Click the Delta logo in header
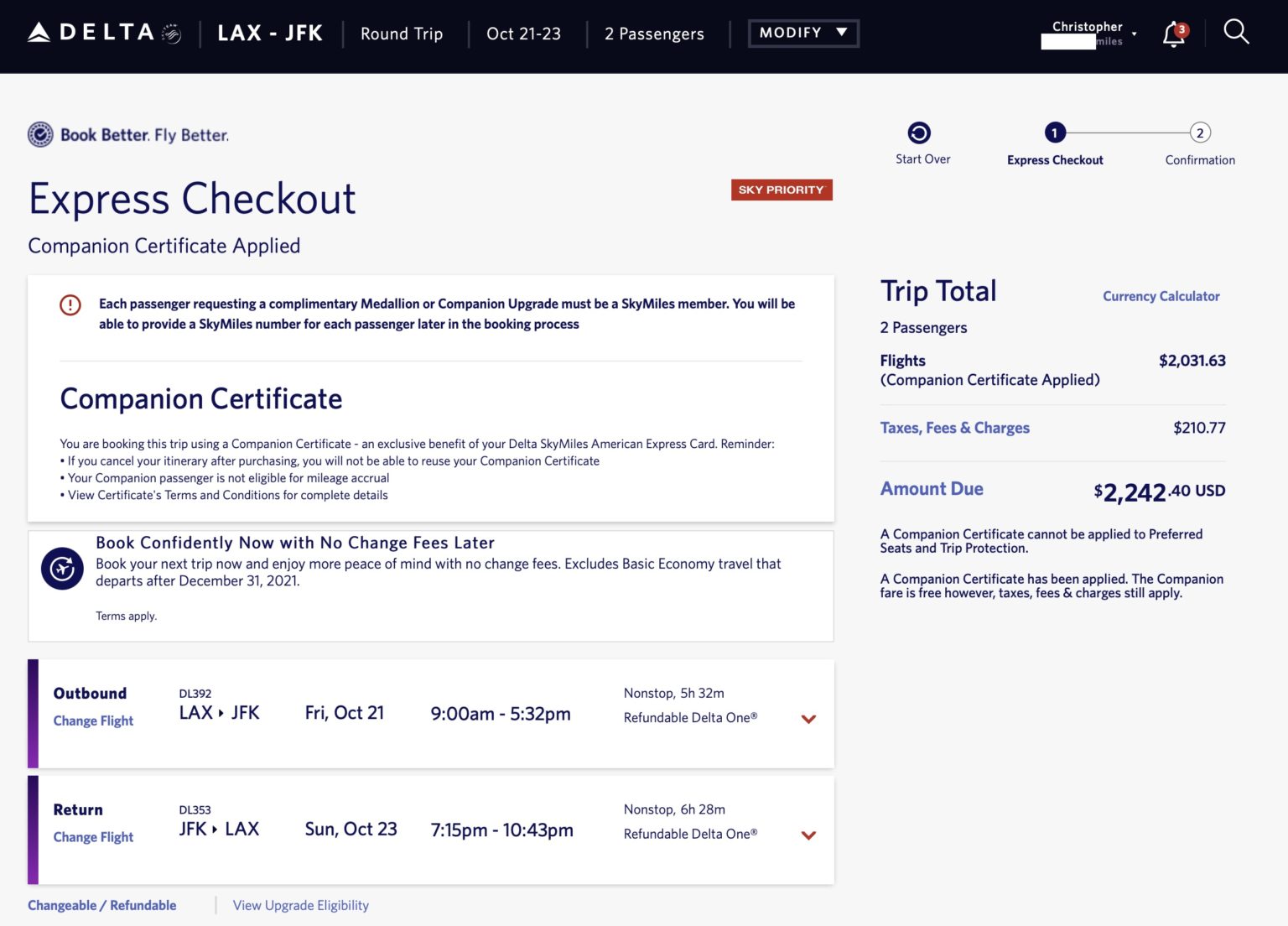1288x926 pixels. pos(104,33)
